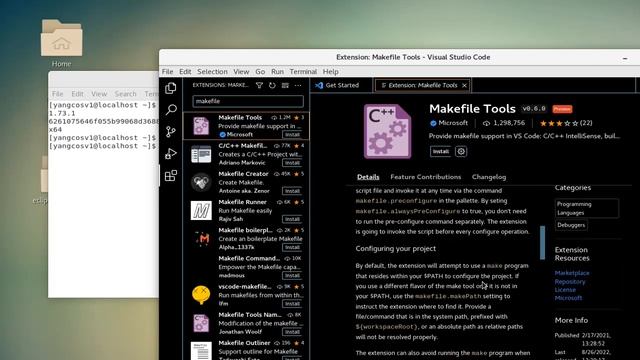Select vscode-makefile extension icon
The height and width of the screenshot is (360, 640).
(x=201, y=295)
